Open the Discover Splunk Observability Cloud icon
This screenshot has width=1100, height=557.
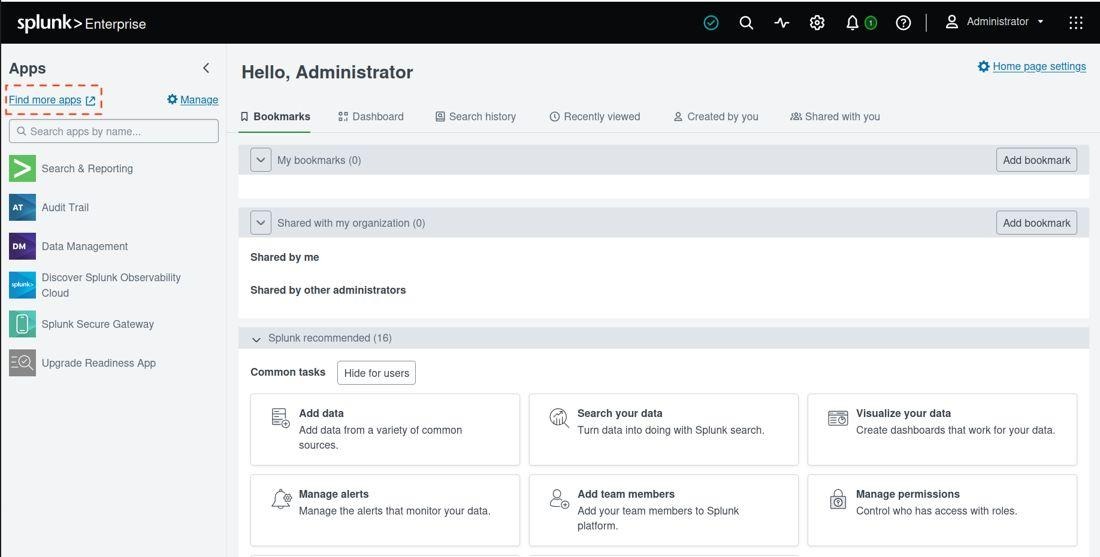point(22,286)
